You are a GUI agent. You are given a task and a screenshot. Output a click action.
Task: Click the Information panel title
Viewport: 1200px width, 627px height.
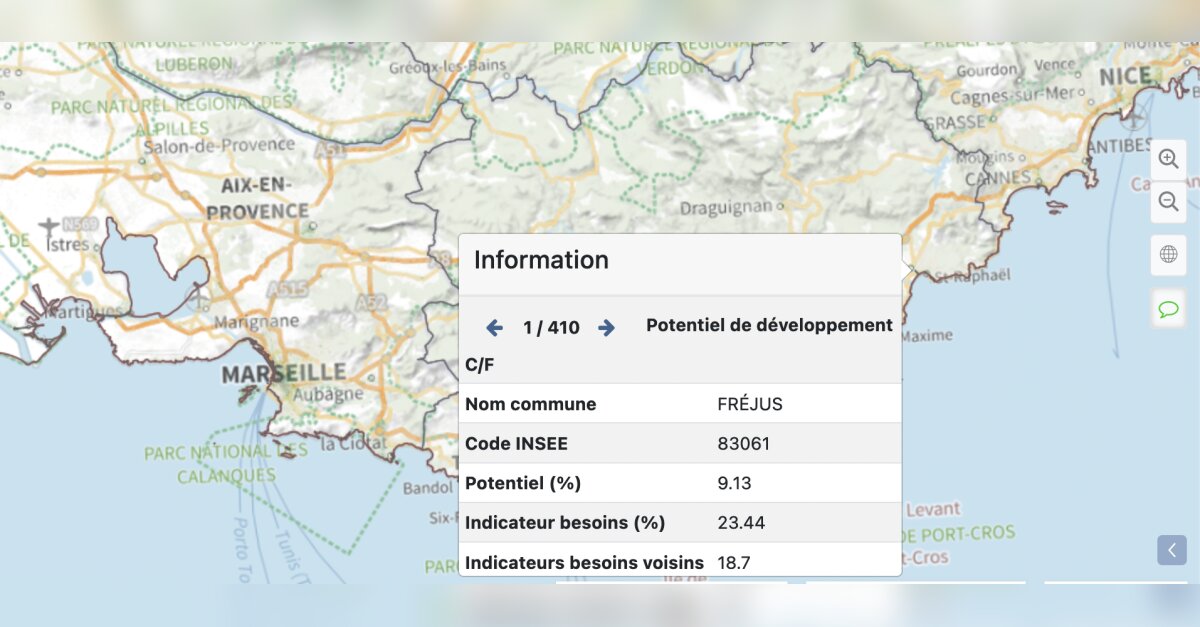(x=541, y=260)
